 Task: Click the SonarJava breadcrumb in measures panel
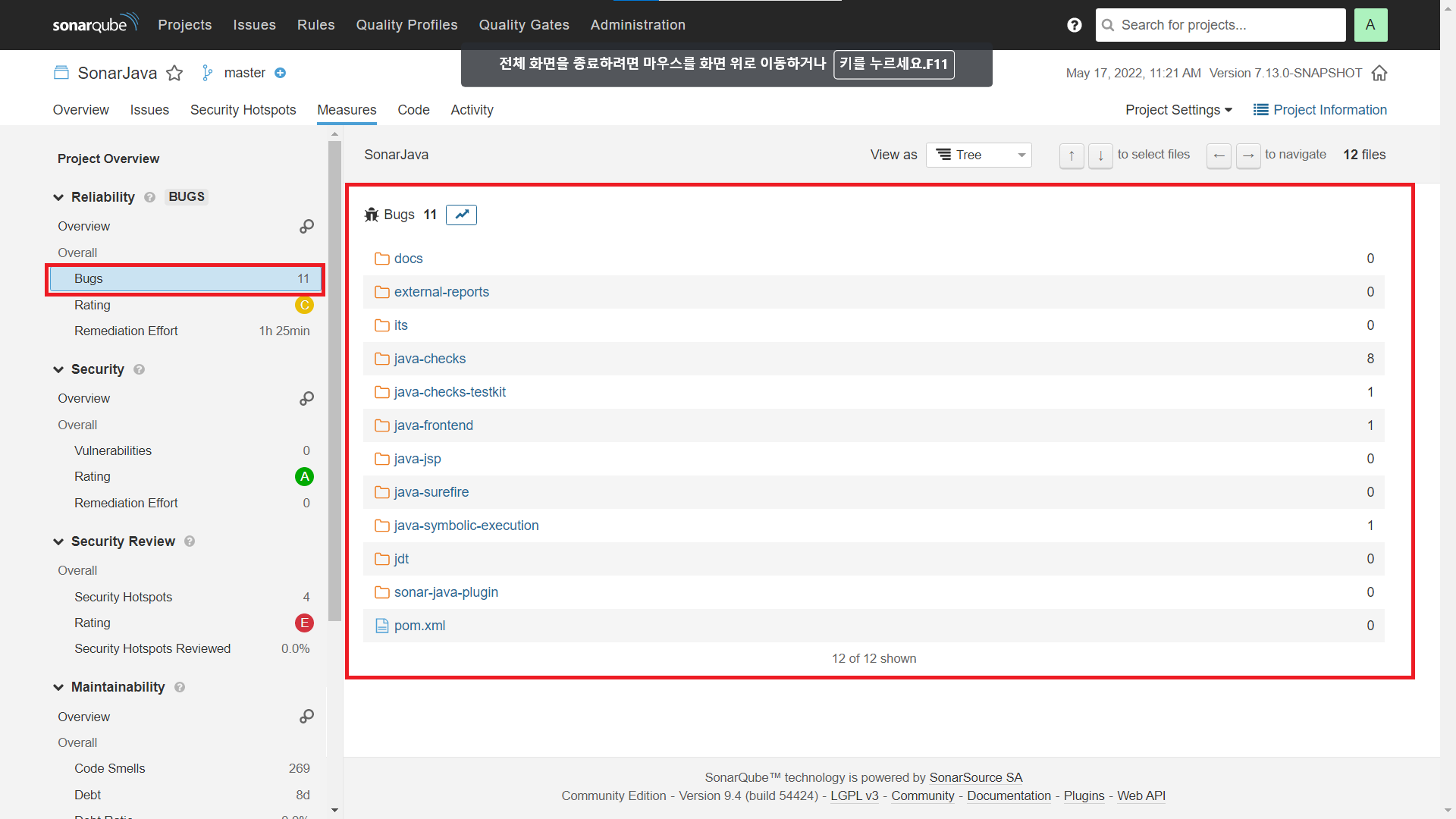point(396,155)
